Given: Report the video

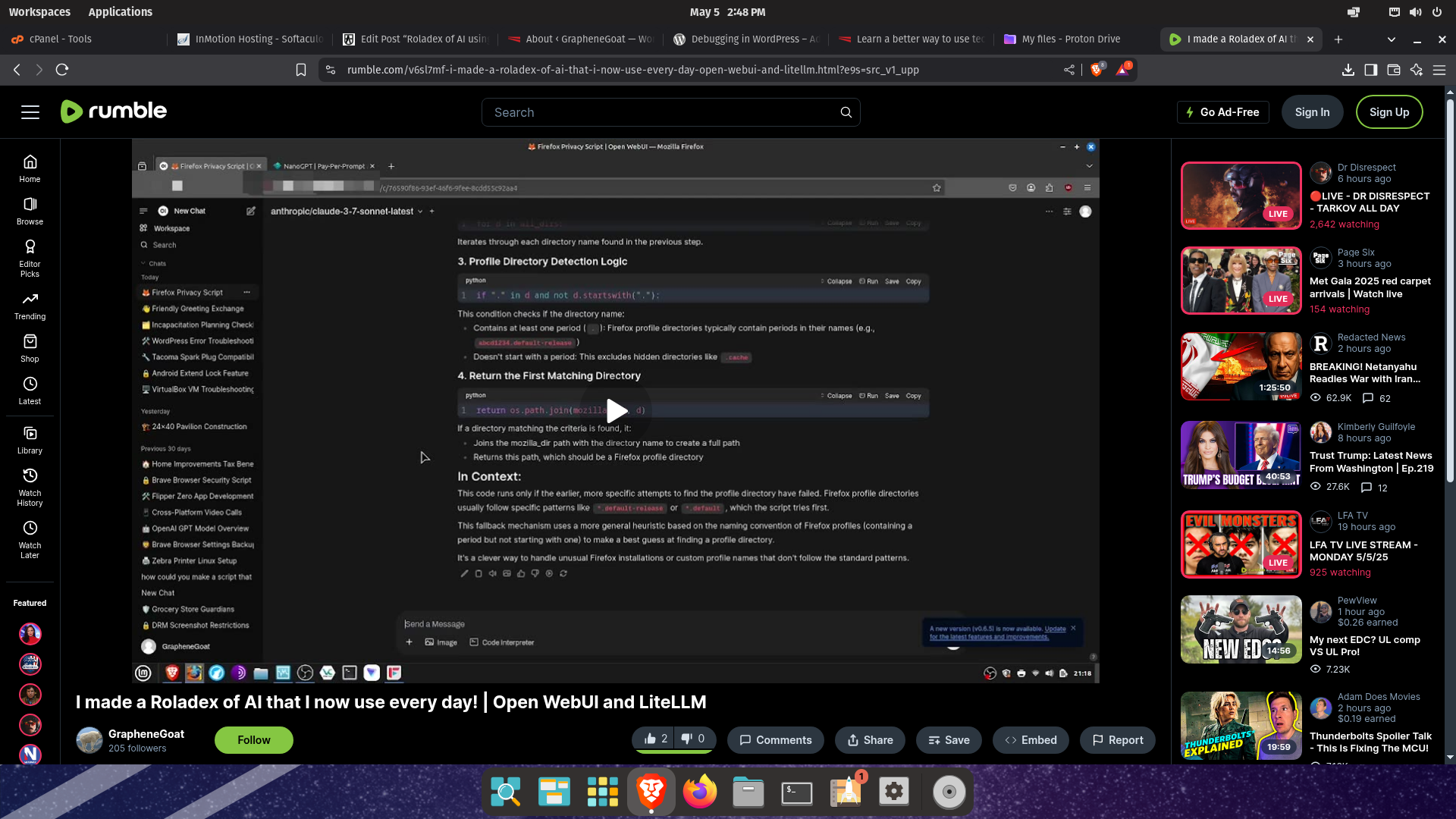Looking at the screenshot, I should pos(1118,740).
